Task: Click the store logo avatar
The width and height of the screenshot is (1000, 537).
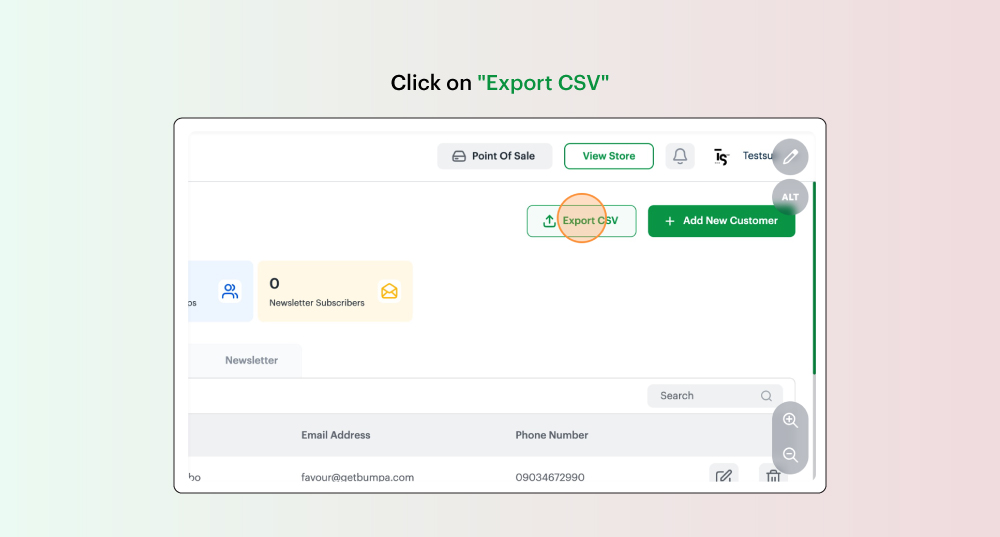Action: pos(721,156)
